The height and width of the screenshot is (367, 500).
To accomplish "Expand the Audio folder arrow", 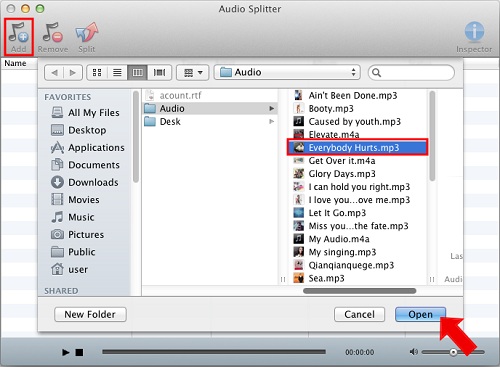I will (x=272, y=108).
